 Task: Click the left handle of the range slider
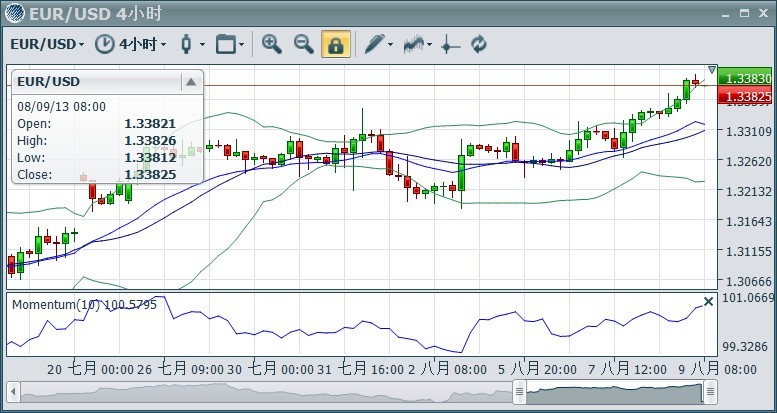click(519, 392)
